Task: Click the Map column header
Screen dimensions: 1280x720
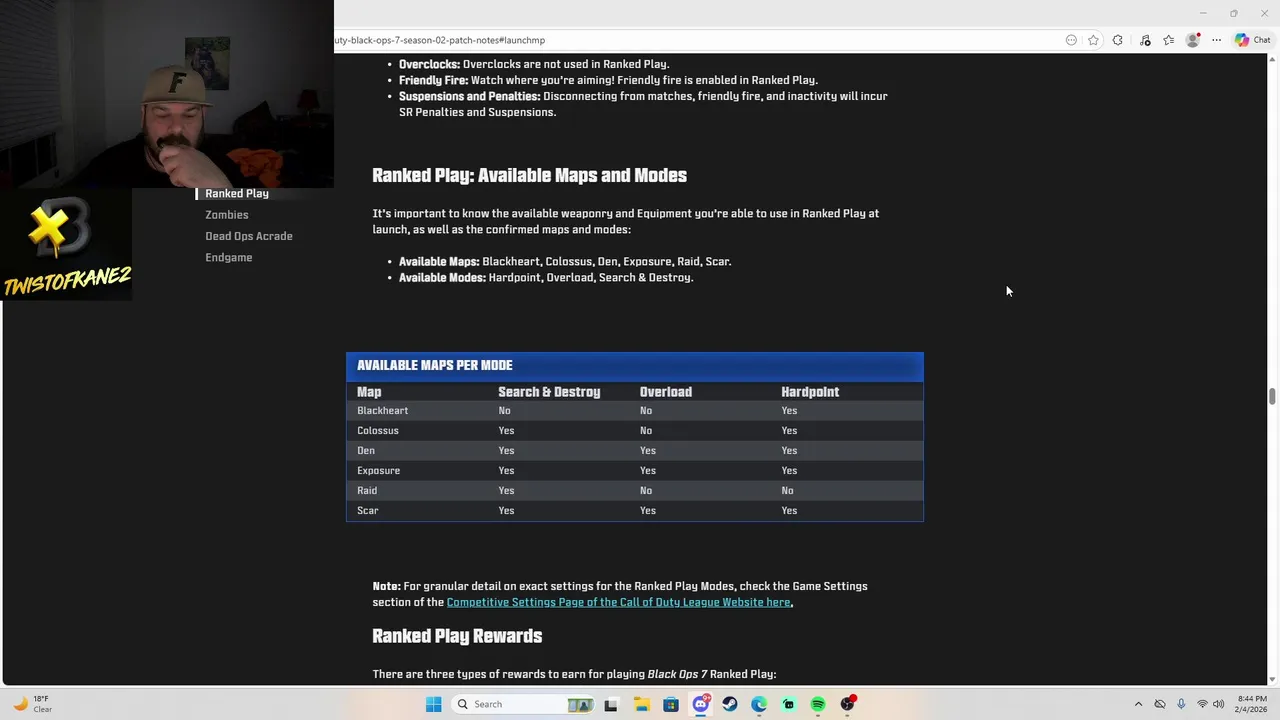Action: 369,392
